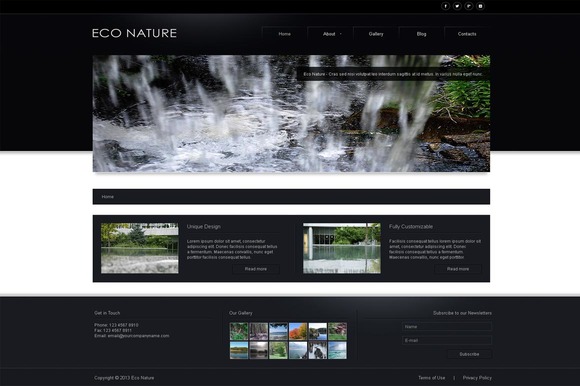The height and width of the screenshot is (386, 580).
Task: Open the Google Plus social icon
Action: point(469,6)
